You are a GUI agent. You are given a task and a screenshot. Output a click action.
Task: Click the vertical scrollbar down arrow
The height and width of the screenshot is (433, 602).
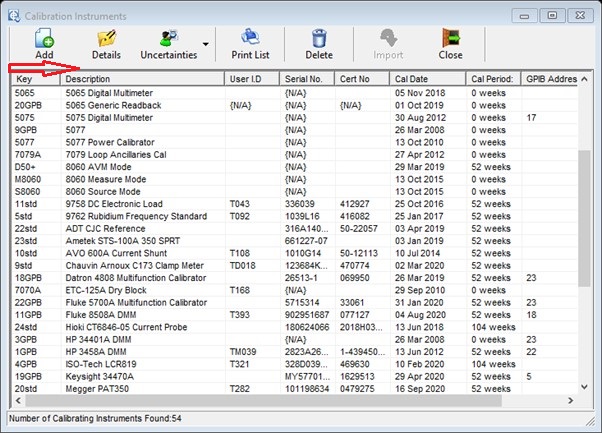tap(585, 389)
